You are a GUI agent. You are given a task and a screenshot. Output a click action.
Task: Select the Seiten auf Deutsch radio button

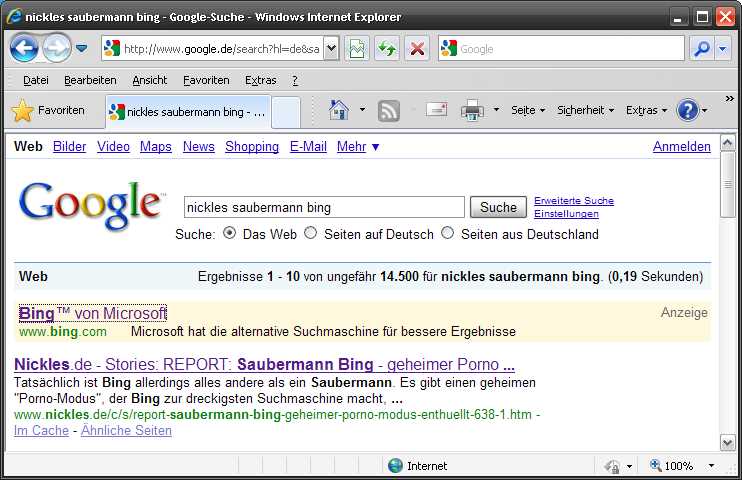[310, 233]
